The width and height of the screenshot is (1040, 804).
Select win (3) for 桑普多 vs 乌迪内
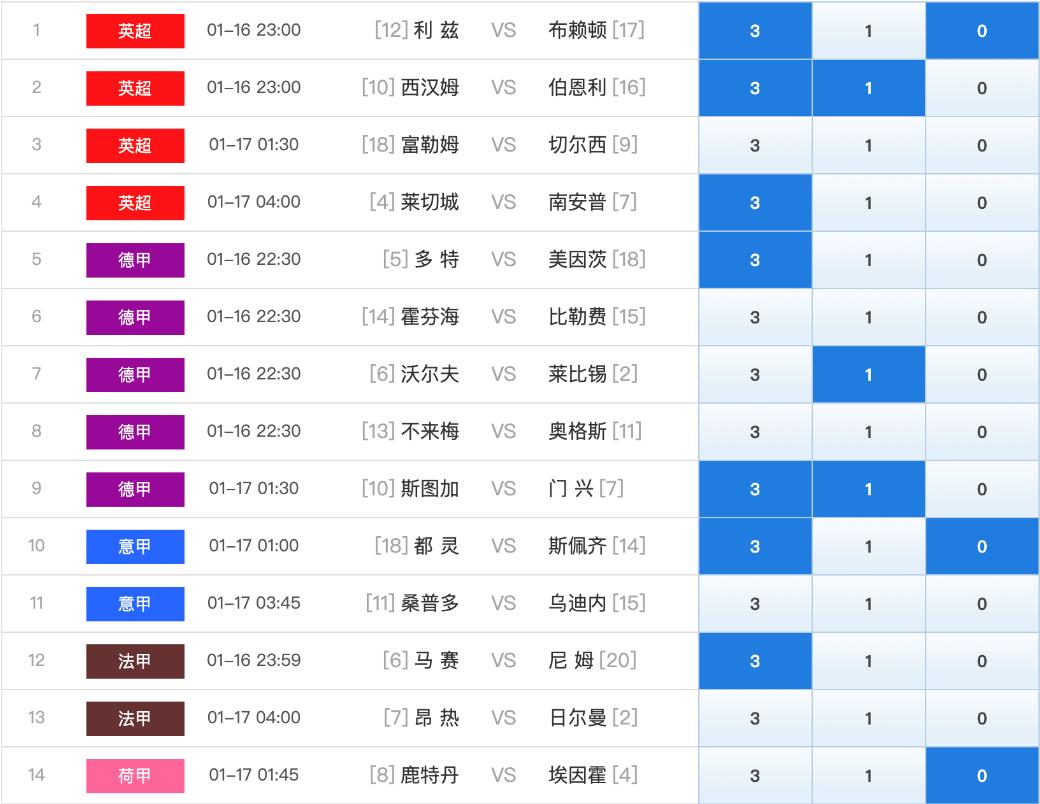tap(755, 604)
